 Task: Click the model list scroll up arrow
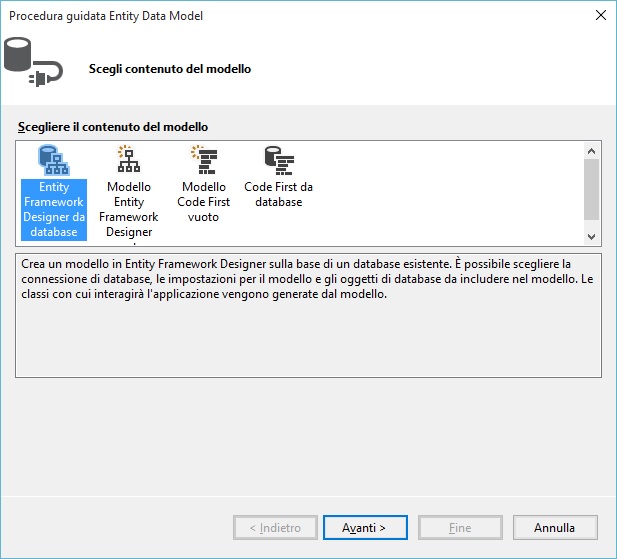coord(591,151)
